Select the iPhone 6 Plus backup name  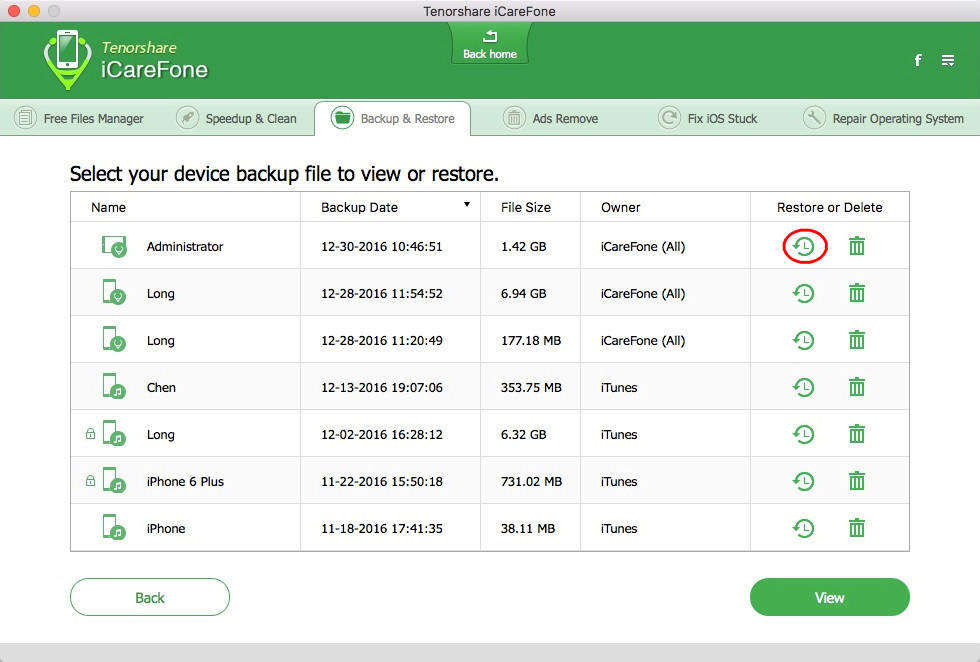185,481
